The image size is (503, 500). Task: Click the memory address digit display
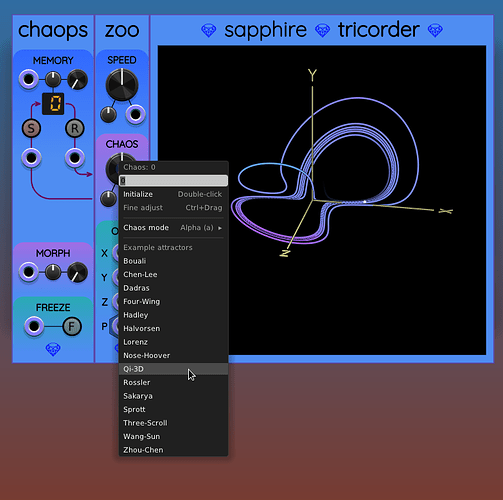click(53, 104)
